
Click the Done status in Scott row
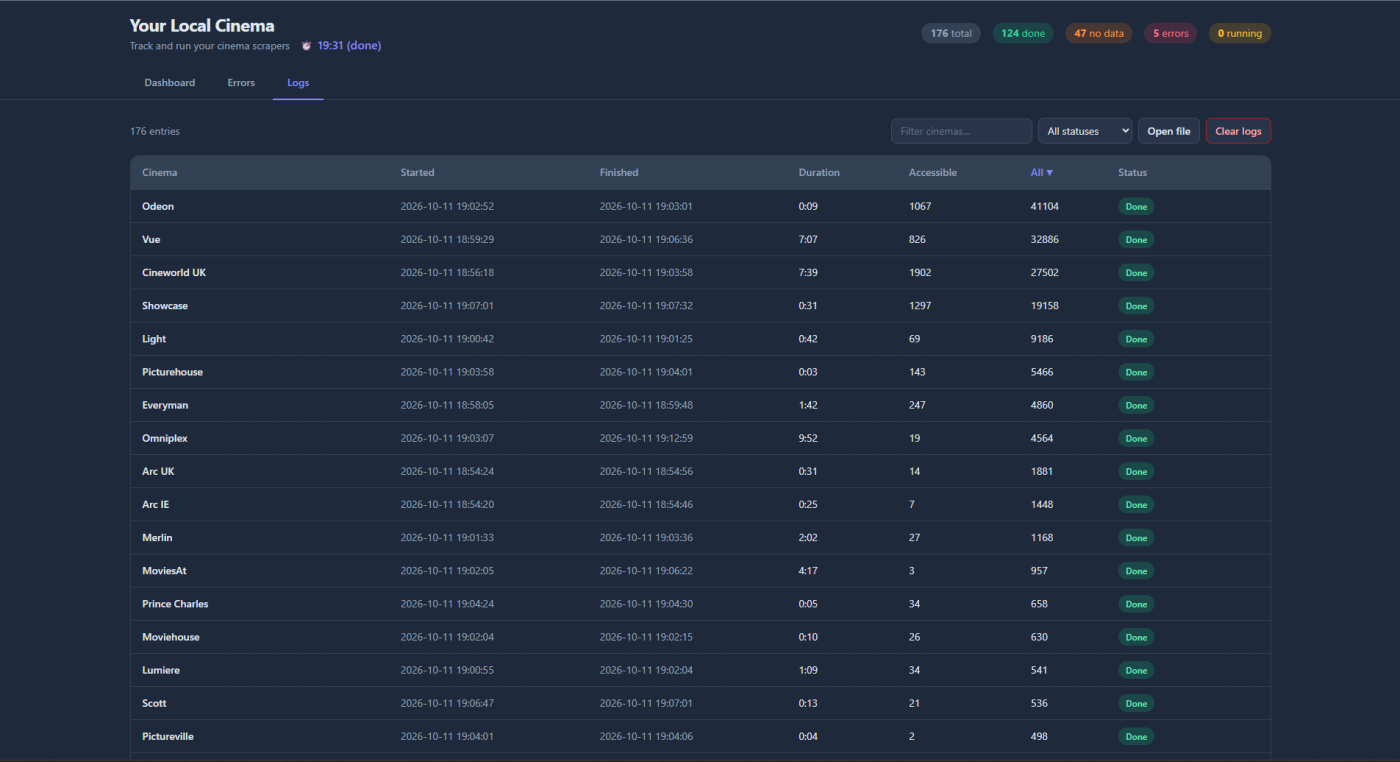pyautogui.click(x=1136, y=703)
